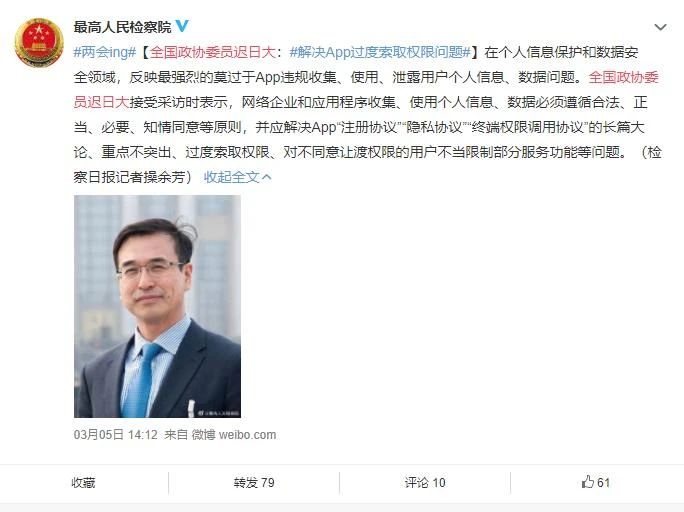Open hashtag #解决App过度索取权限问题#
The height and width of the screenshot is (512, 684).
tap(380, 52)
